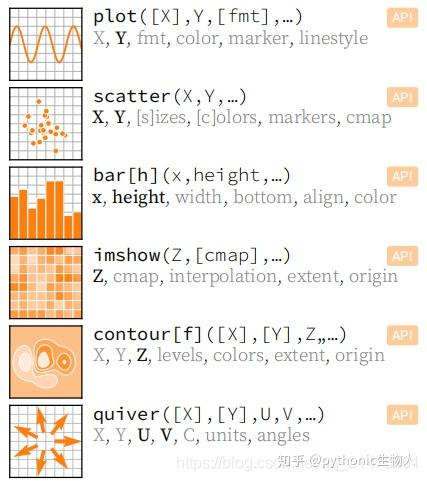Click the contour[f]([X],[Y],Z,…) function signature
Screen dimensions: 427x481
point(220,335)
